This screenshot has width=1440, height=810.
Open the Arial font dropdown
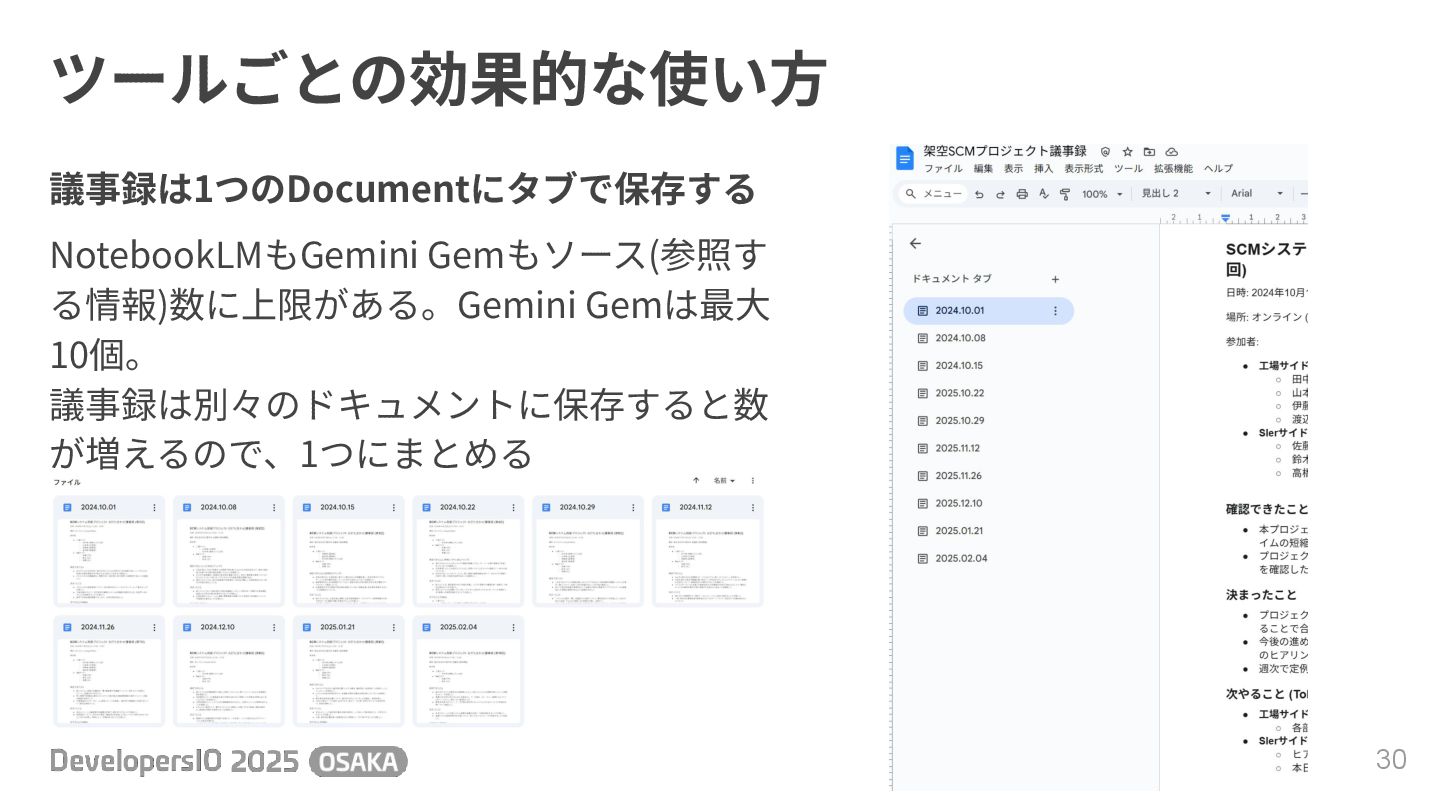(1257, 194)
